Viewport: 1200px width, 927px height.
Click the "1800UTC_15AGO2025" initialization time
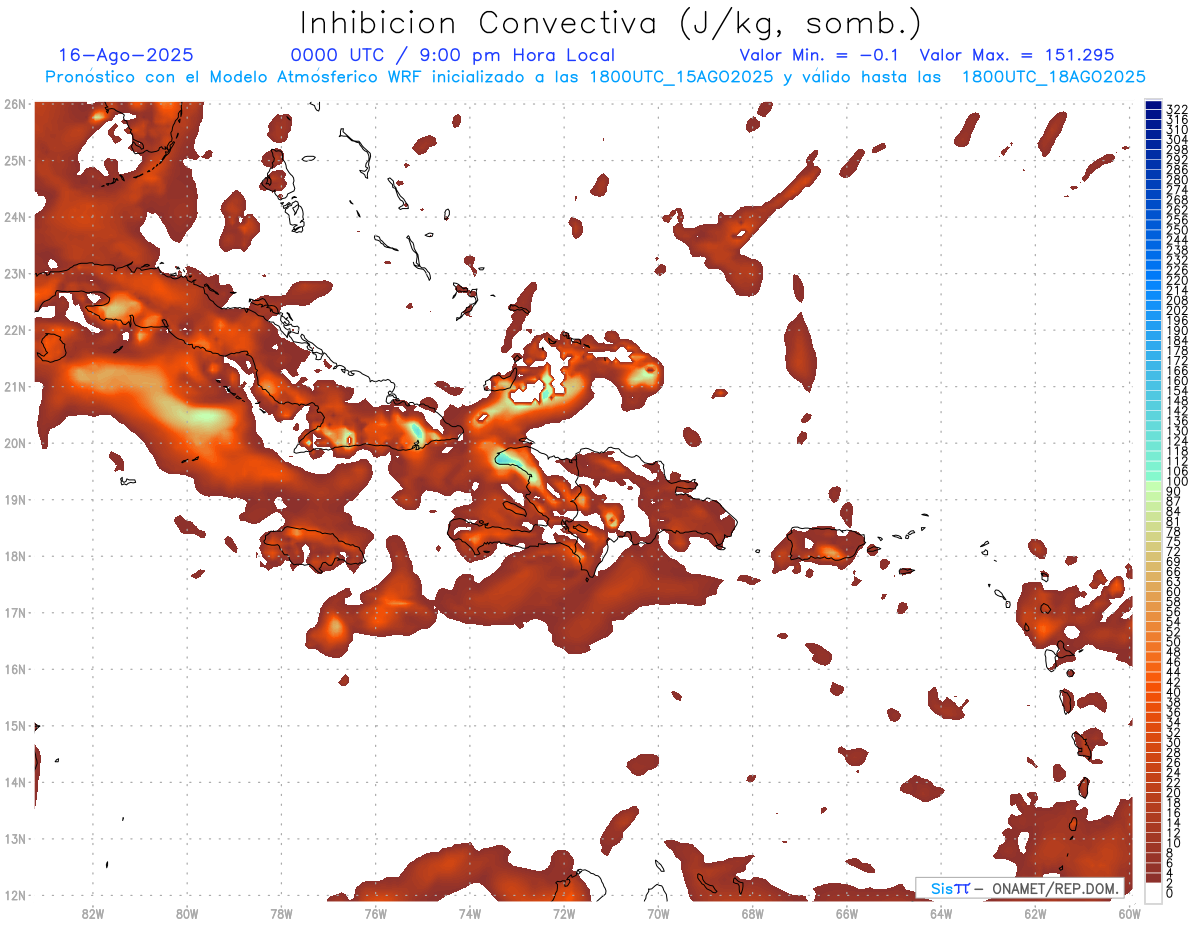[681, 77]
